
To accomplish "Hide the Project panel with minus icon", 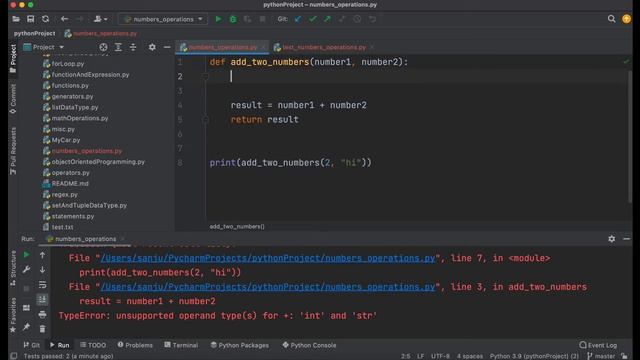I will [x=167, y=47].
